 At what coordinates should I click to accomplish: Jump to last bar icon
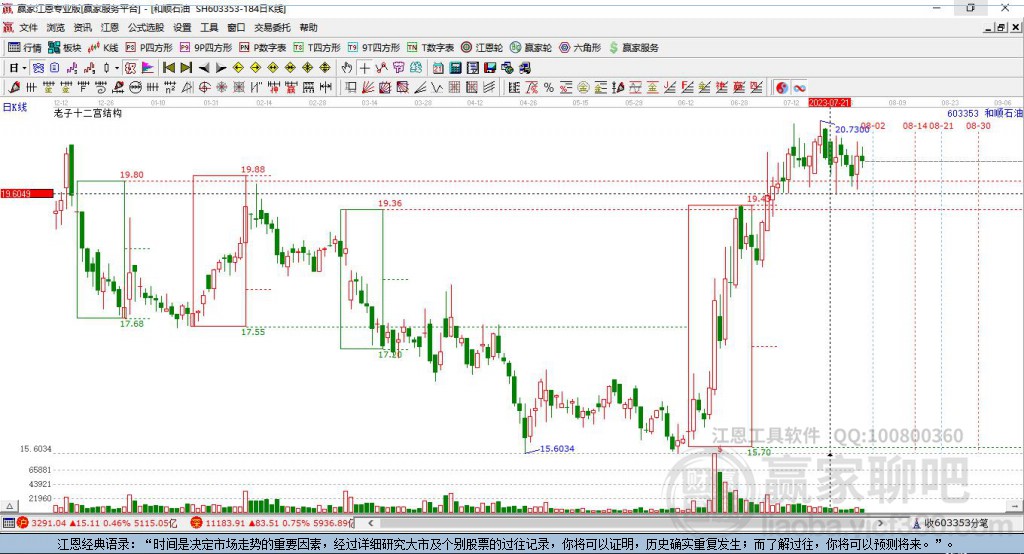[186, 68]
